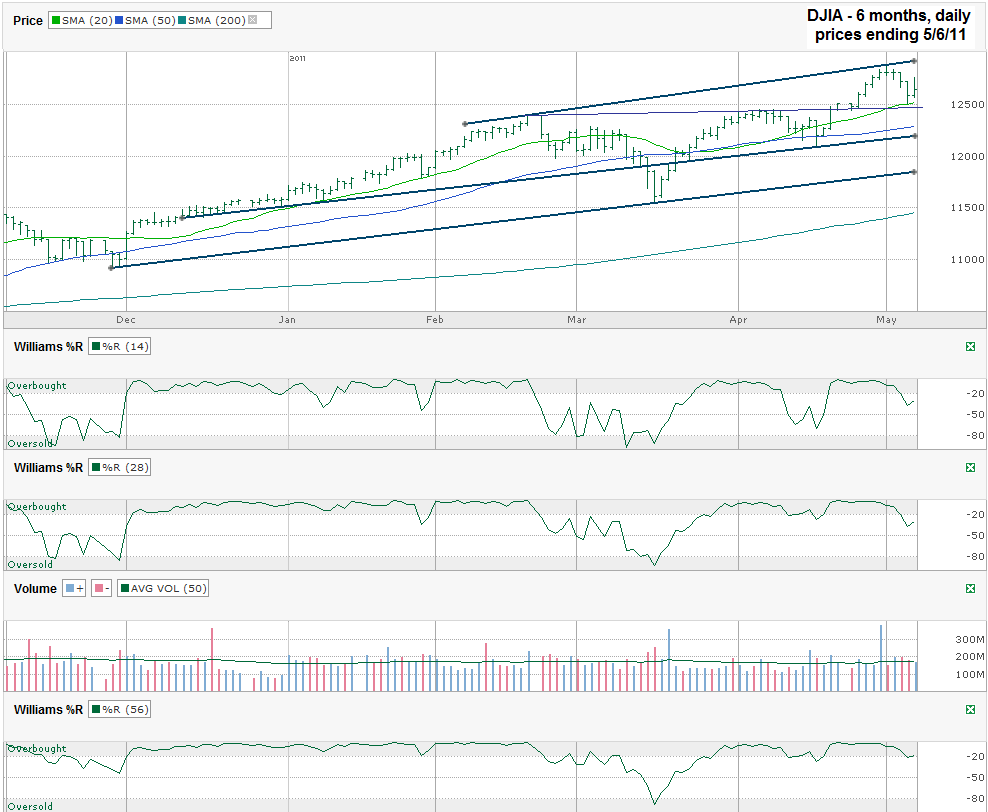Click the 12500 price axis value
The width and height of the screenshot is (988, 812).
point(967,105)
